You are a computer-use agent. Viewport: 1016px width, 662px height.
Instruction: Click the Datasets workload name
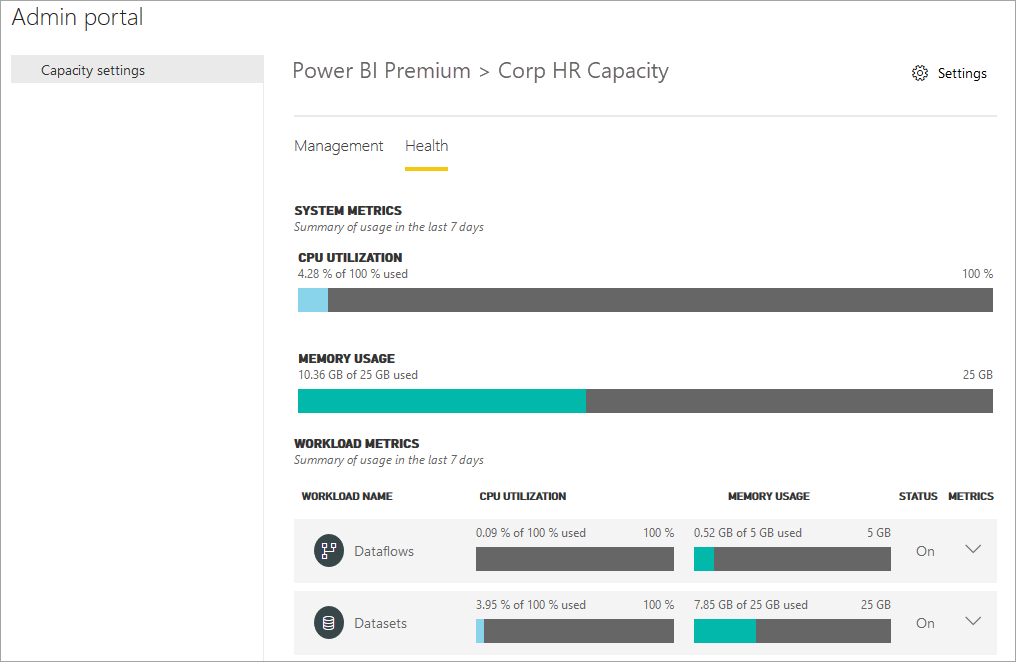(380, 623)
